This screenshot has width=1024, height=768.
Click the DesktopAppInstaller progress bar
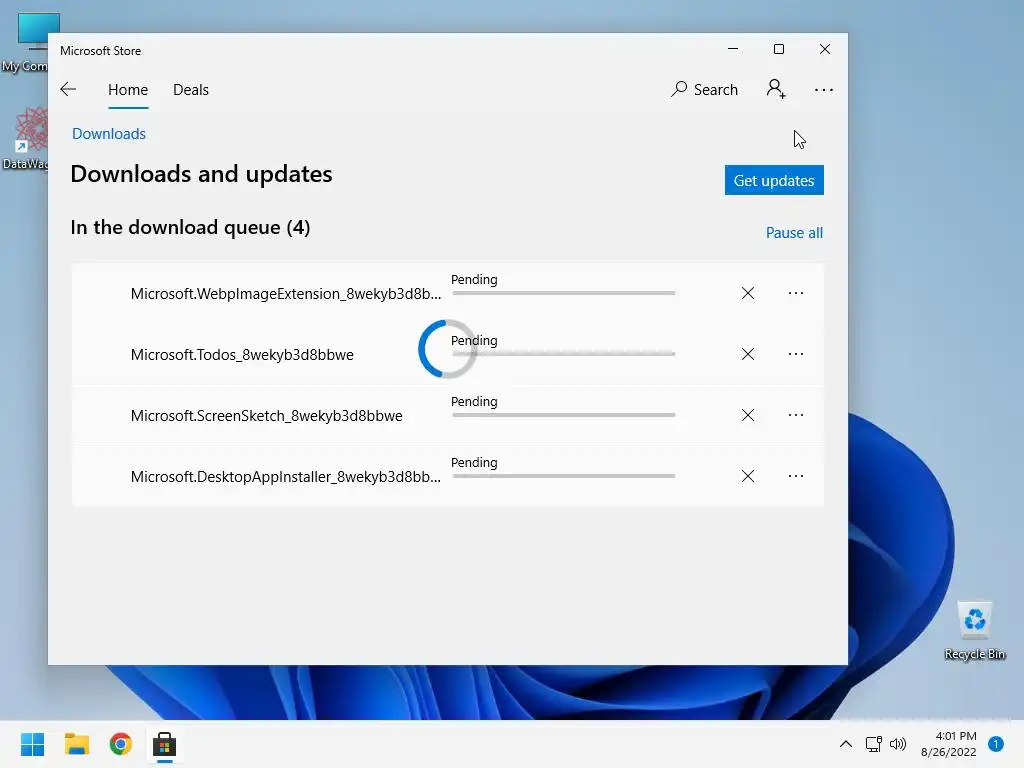coord(564,476)
